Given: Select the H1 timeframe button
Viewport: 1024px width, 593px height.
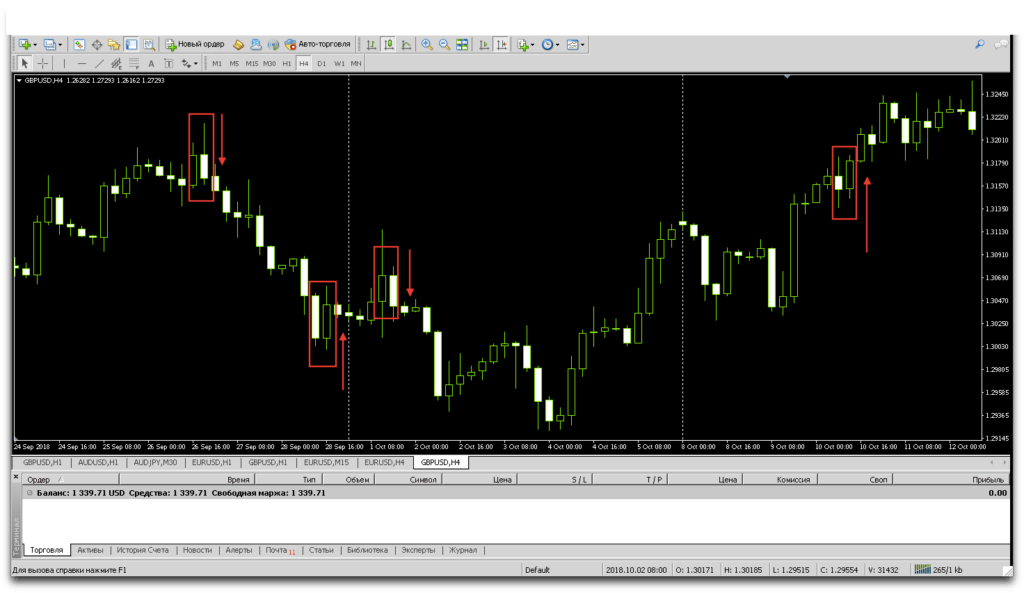Looking at the screenshot, I should (x=287, y=63).
